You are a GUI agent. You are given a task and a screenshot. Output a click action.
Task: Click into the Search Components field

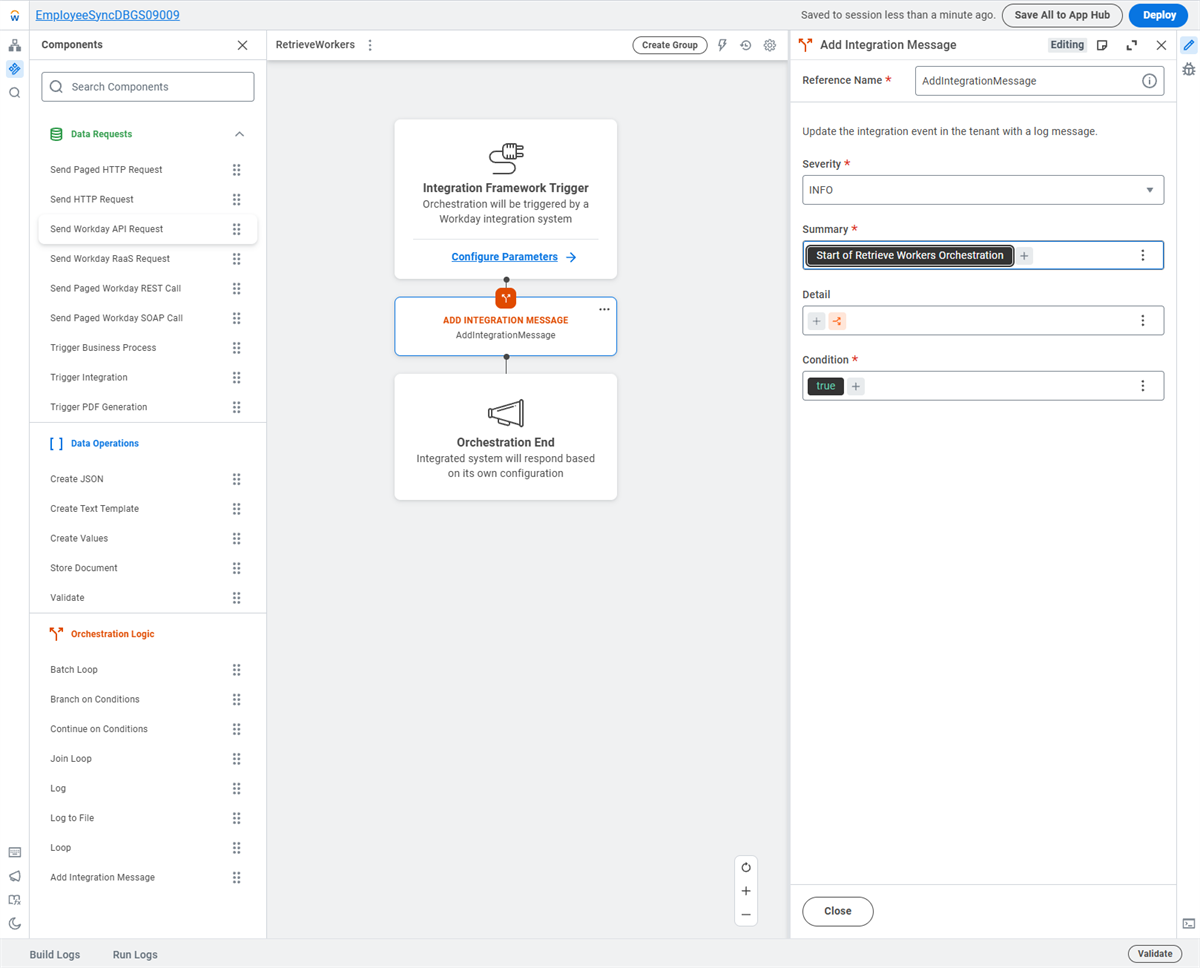pyautogui.click(x=148, y=87)
